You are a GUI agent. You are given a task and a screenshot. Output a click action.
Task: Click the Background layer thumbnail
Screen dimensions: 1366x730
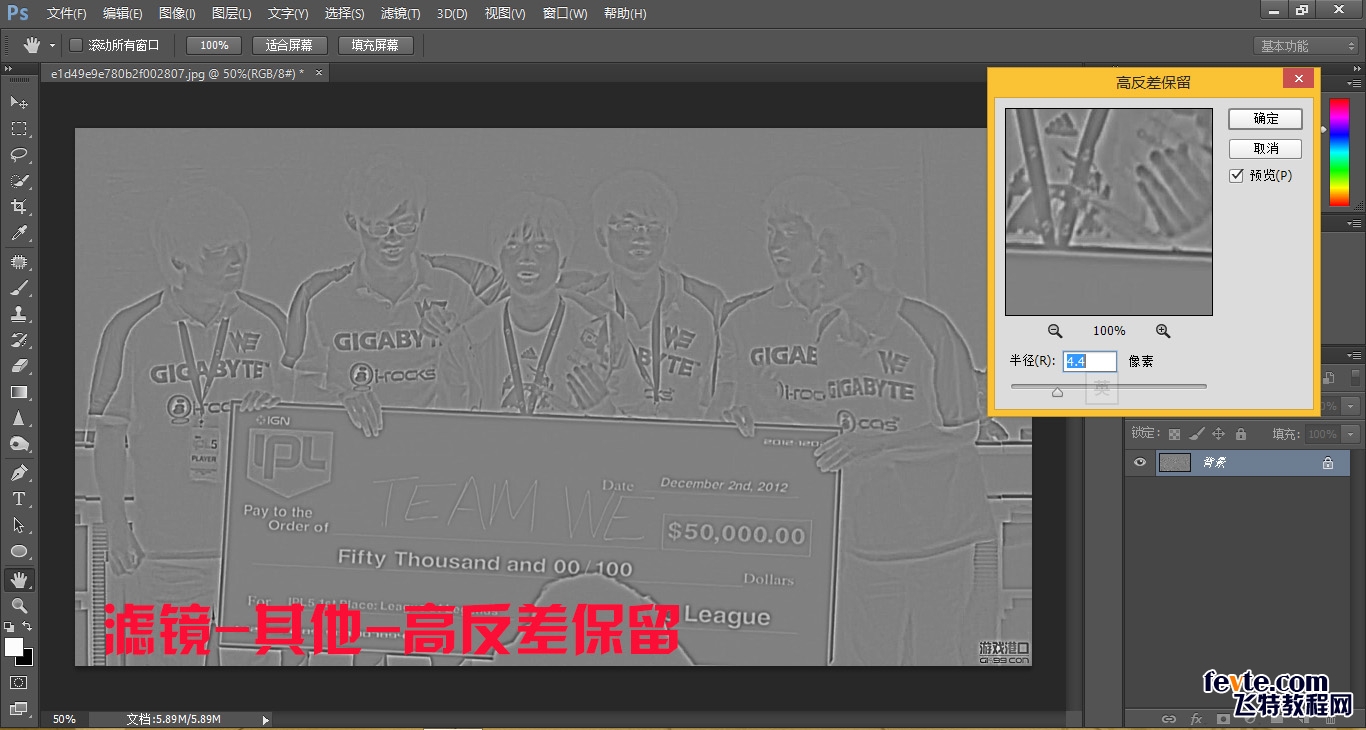pyautogui.click(x=1174, y=463)
